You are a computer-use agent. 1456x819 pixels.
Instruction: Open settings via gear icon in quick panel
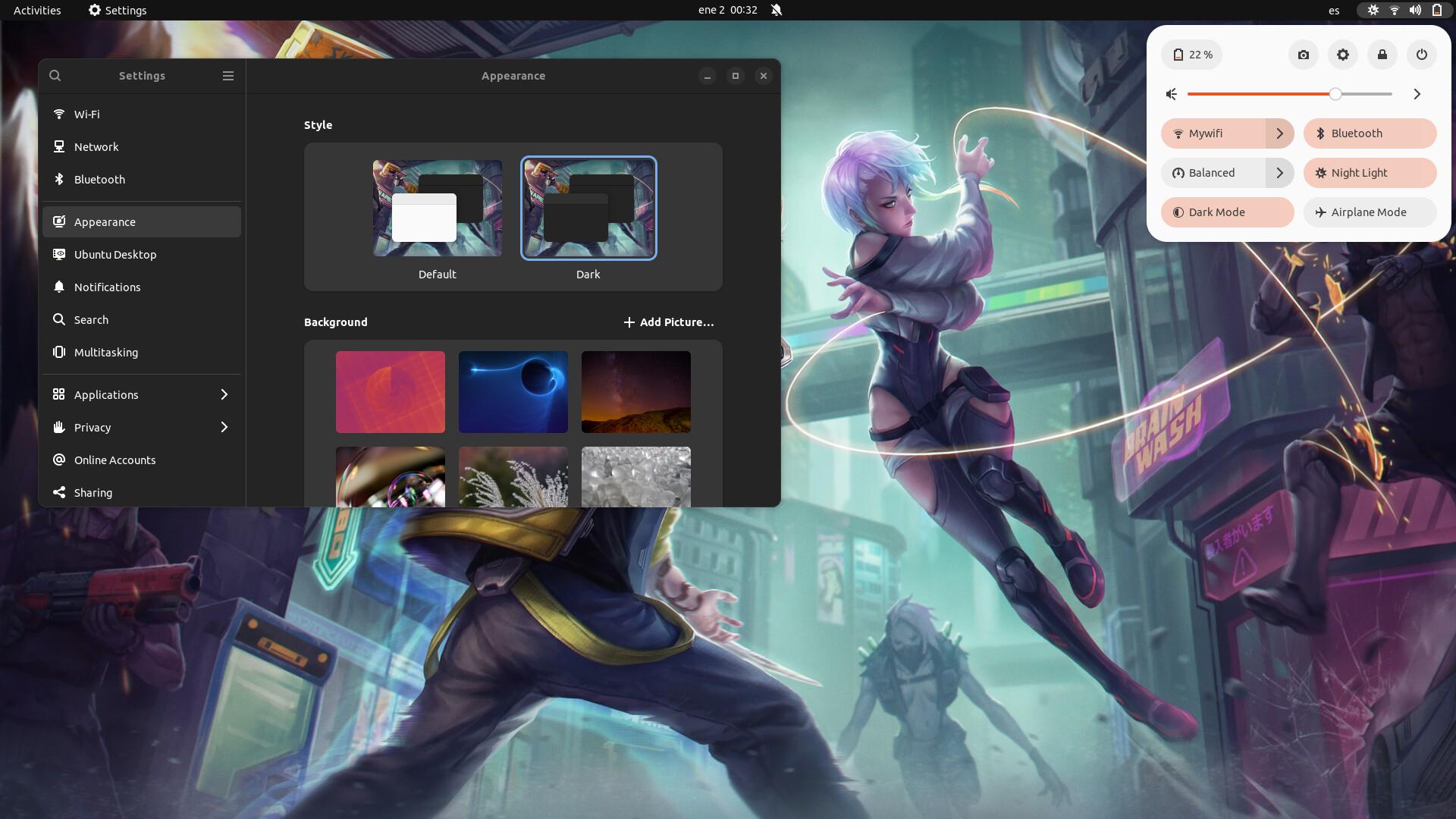click(x=1343, y=55)
